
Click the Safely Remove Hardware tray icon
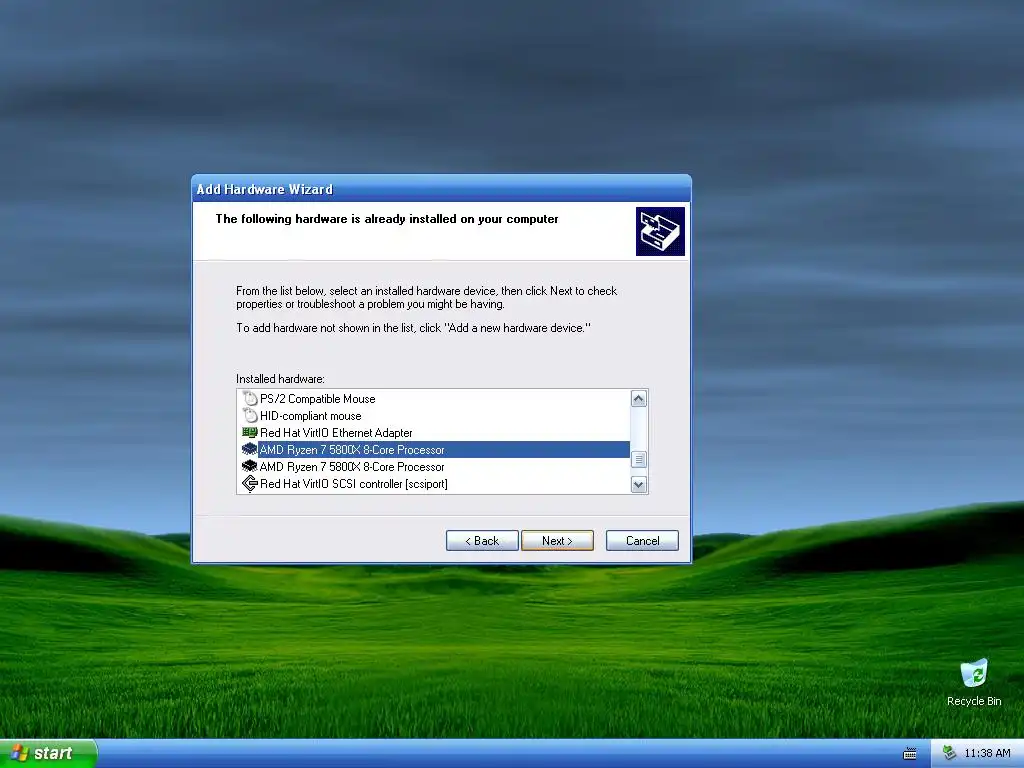[950, 753]
